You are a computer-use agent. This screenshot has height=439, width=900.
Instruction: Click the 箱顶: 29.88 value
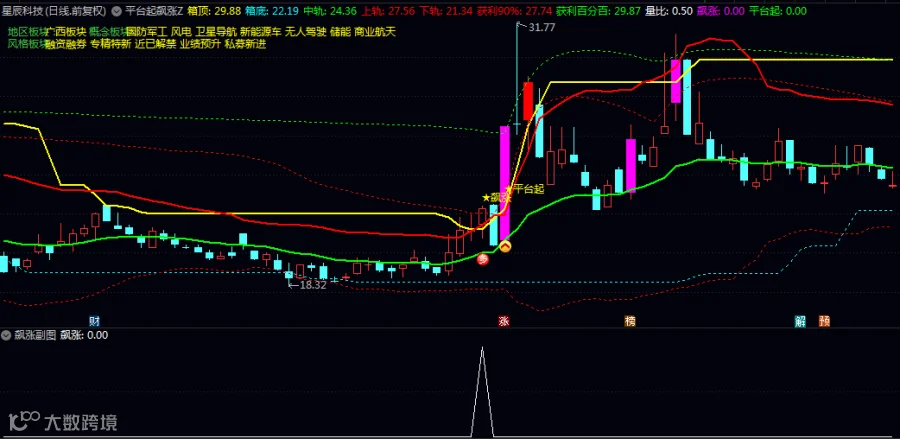coord(214,11)
